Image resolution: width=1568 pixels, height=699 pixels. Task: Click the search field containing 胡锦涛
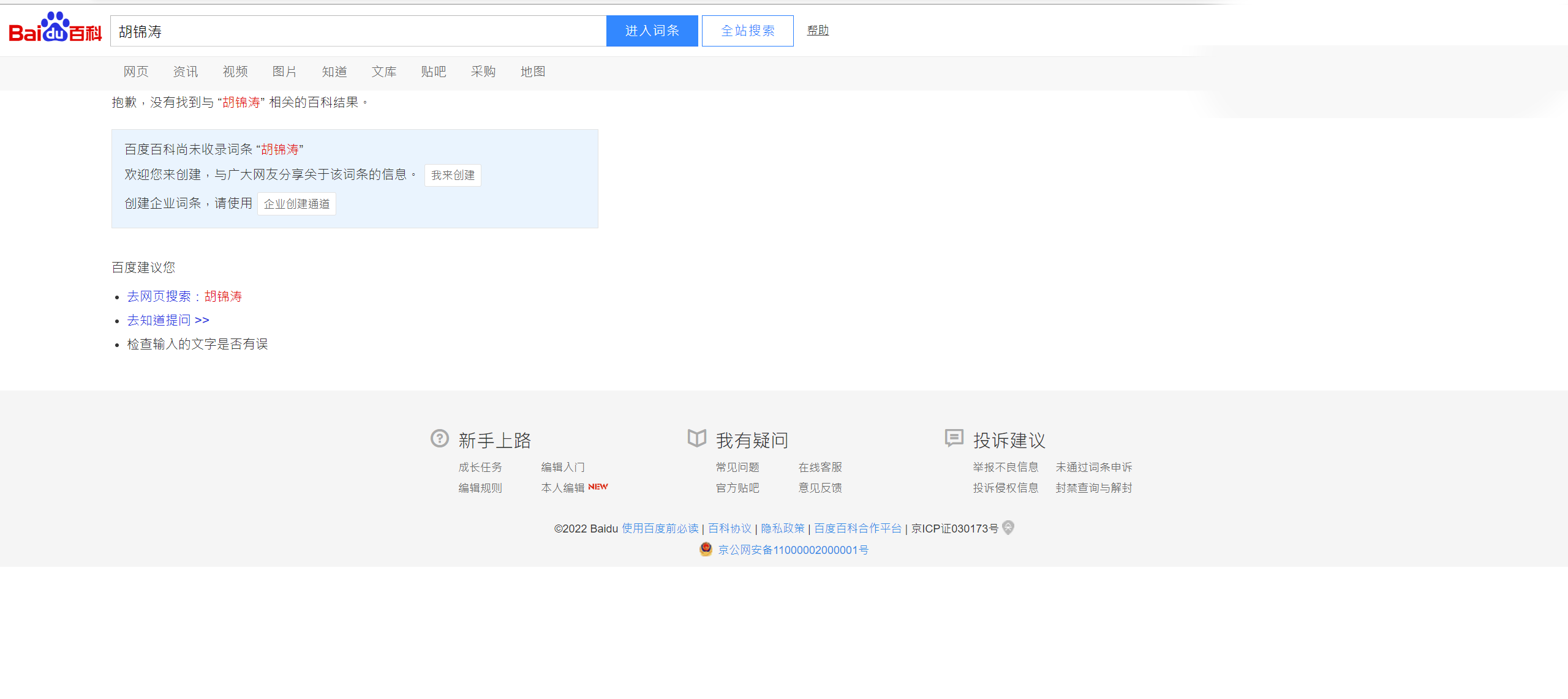pyautogui.click(x=358, y=31)
